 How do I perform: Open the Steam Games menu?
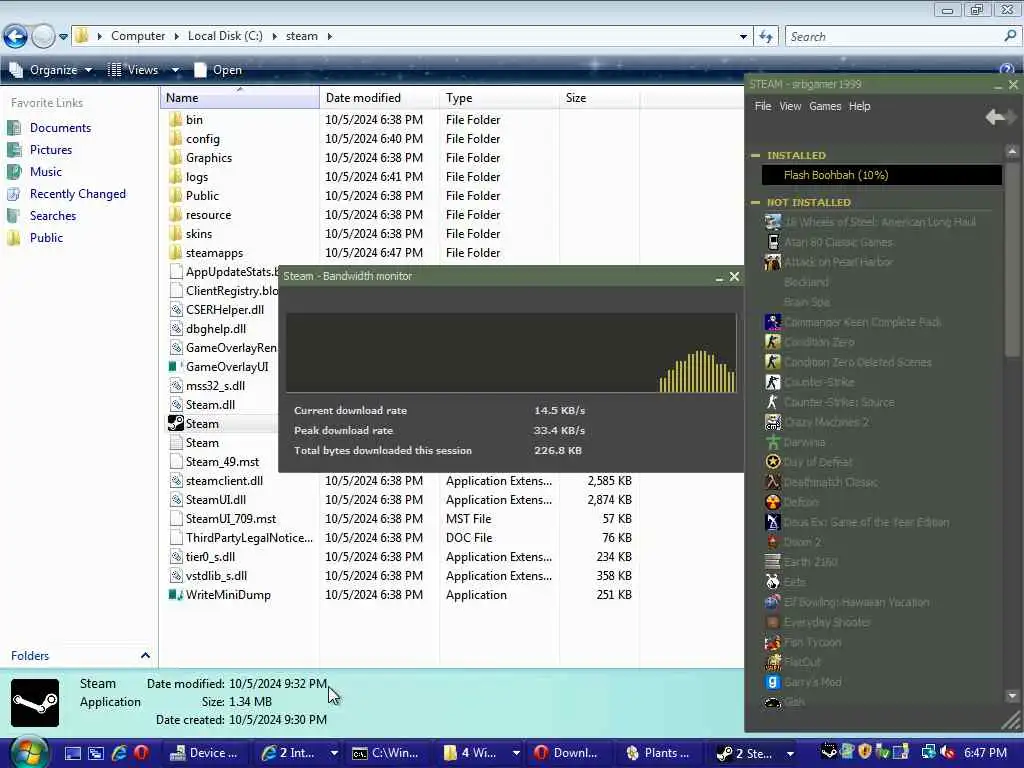[825, 106]
